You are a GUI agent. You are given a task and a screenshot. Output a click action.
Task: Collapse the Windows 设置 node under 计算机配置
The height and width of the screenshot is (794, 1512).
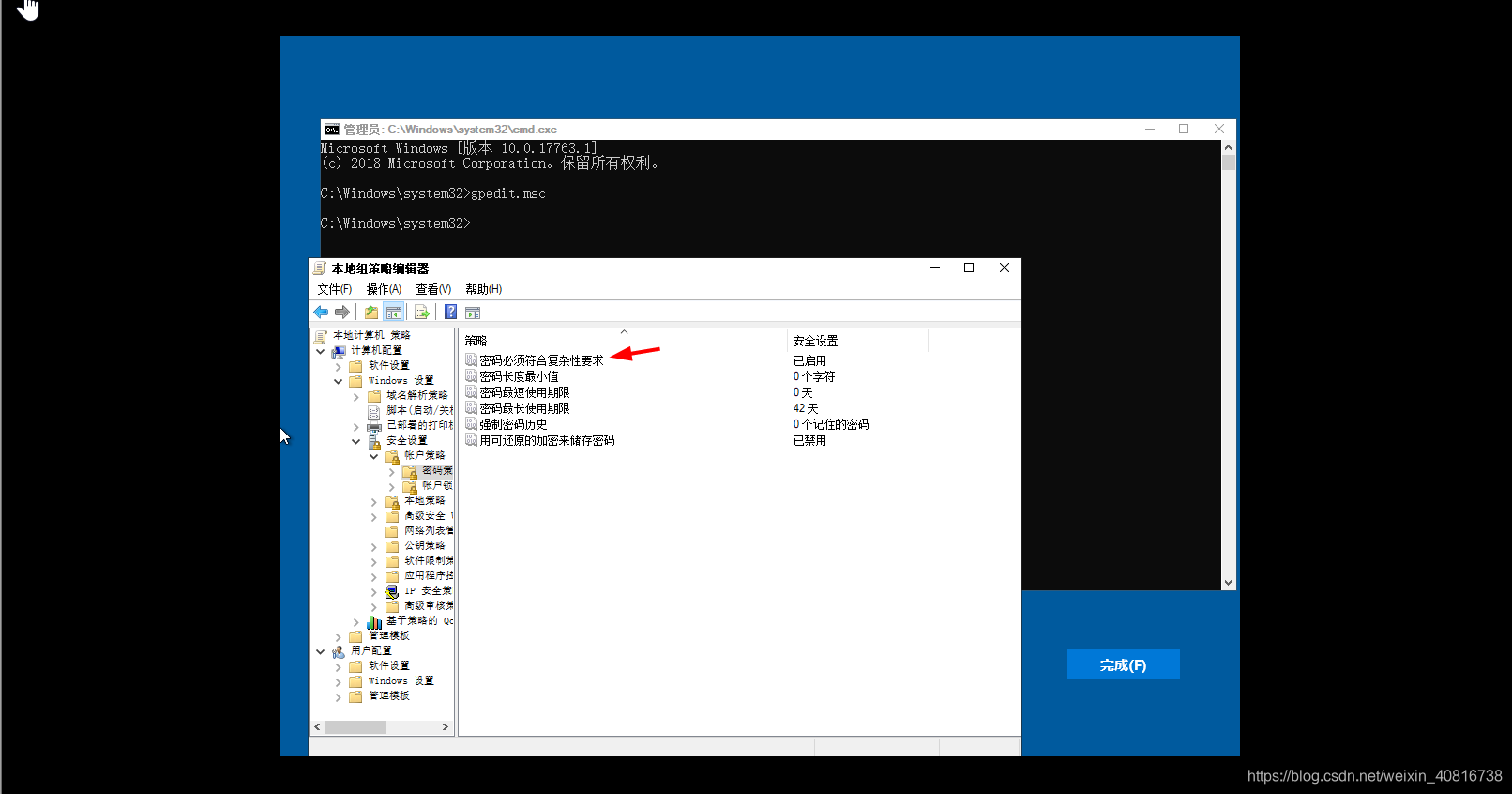pyautogui.click(x=339, y=382)
